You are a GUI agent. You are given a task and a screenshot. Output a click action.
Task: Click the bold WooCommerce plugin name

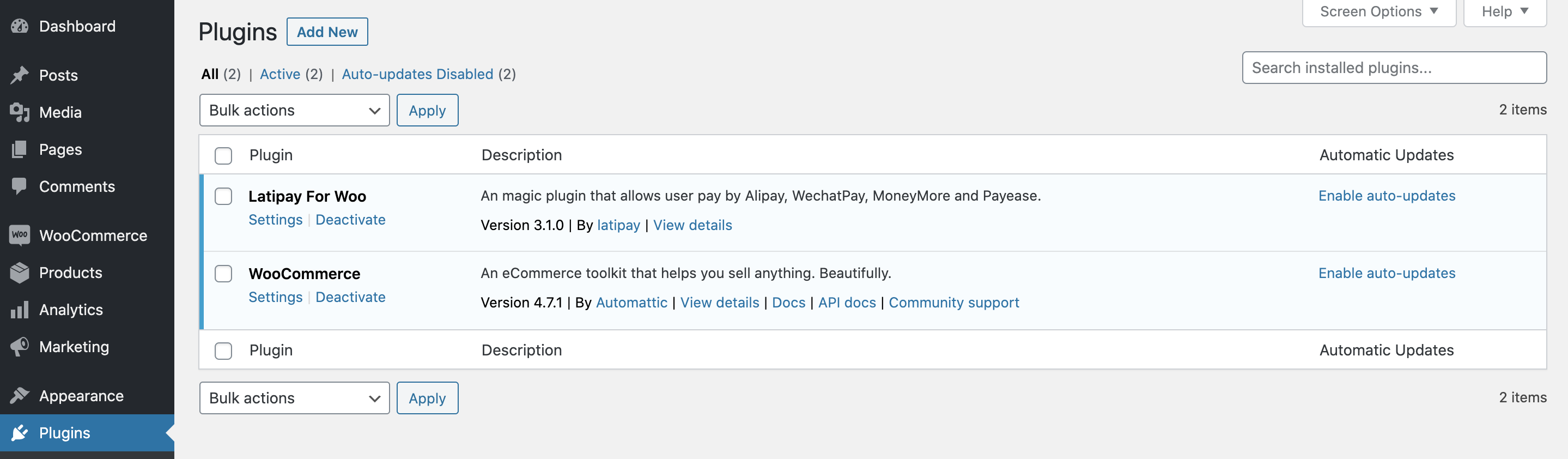point(305,273)
